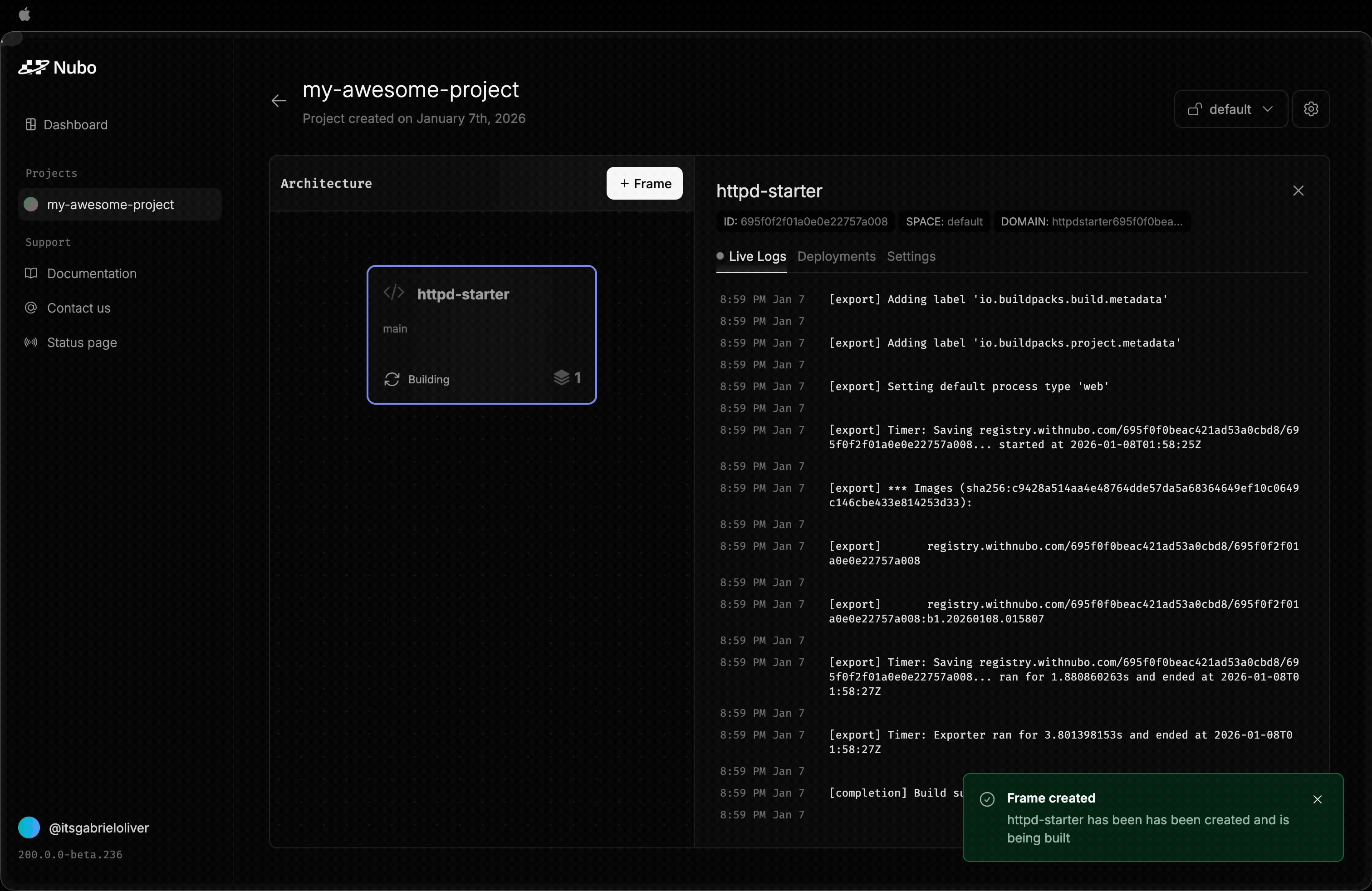Switch to the Deployments tab
Screen dimensions: 1372x891
(836, 256)
